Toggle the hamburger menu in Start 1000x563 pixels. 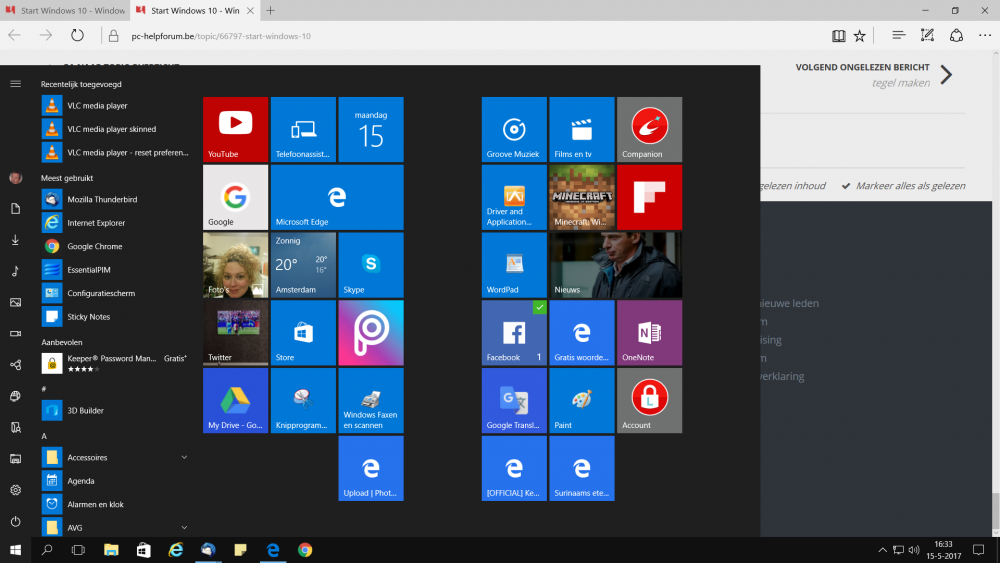click(15, 84)
